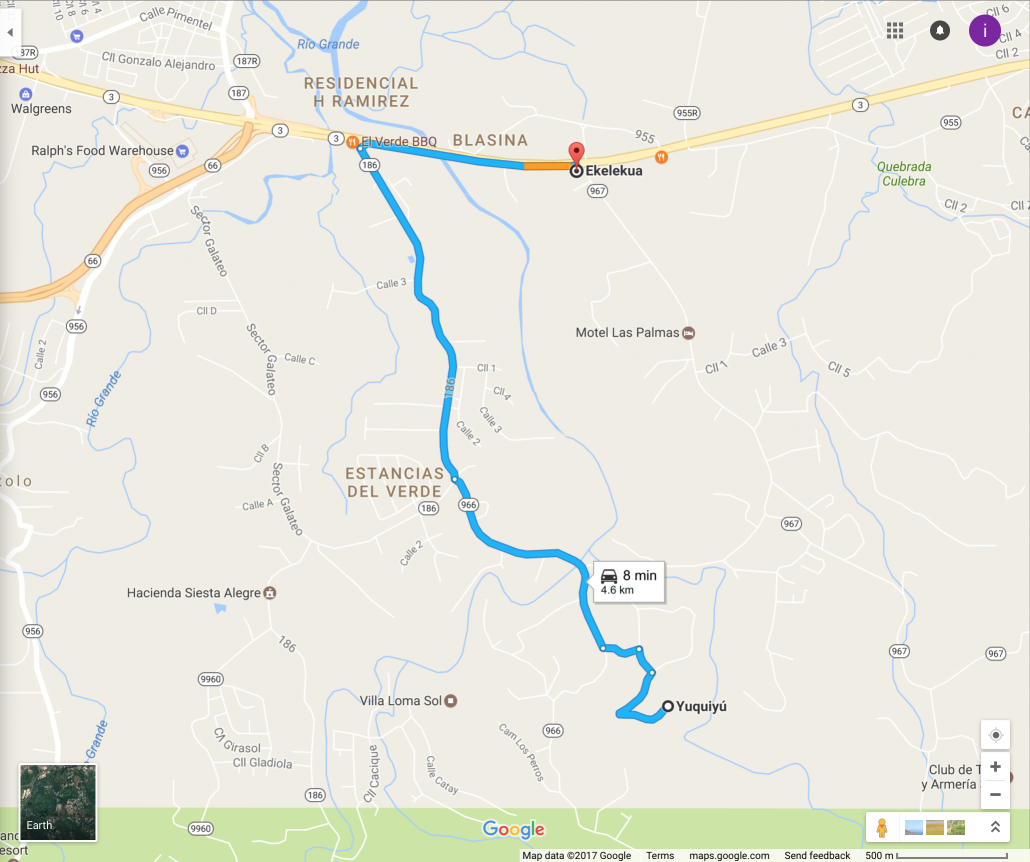Viewport: 1030px width, 862px height.
Task: Click the show your location button
Action: tap(995, 735)
